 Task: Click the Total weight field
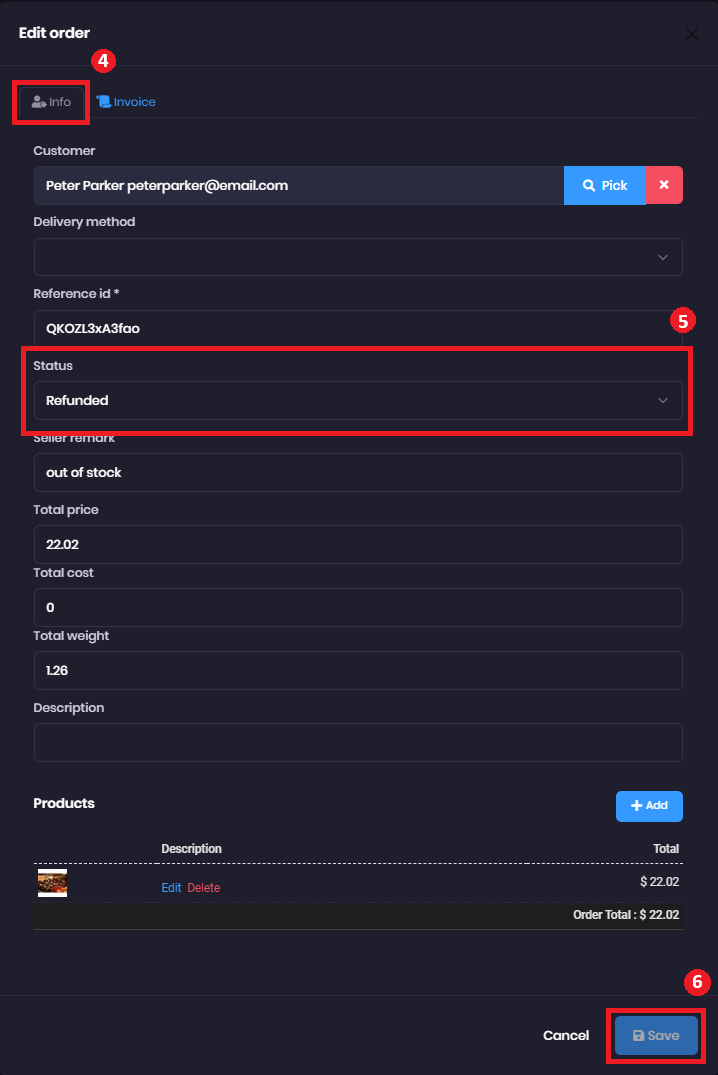click(x=358, y=671)
